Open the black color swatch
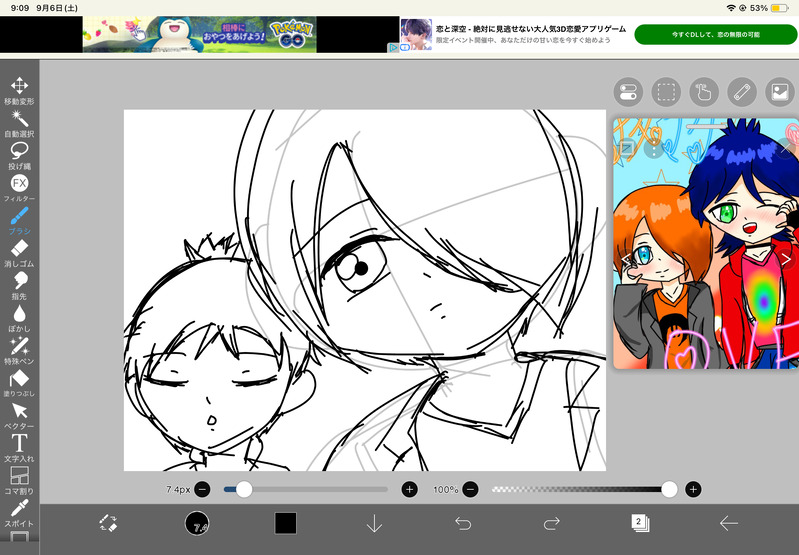This screenshot has height=555, width=799. click(x=285, y=523)
